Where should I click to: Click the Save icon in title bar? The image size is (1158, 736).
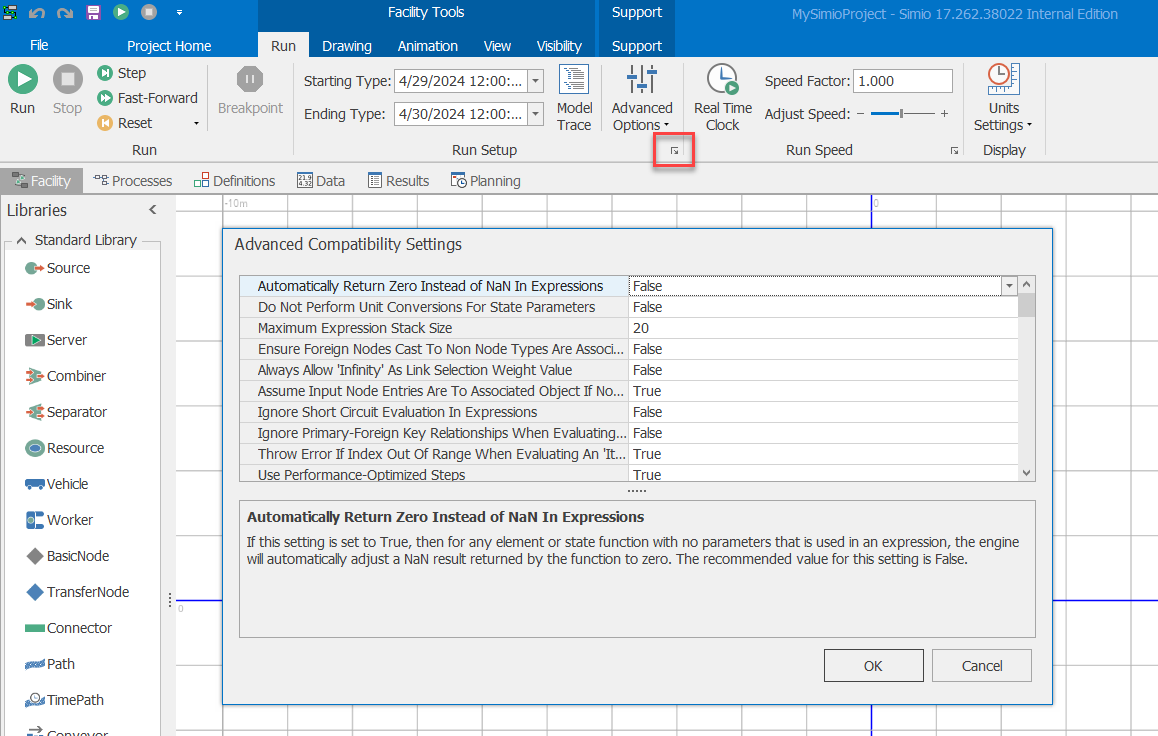coord(93,13)
